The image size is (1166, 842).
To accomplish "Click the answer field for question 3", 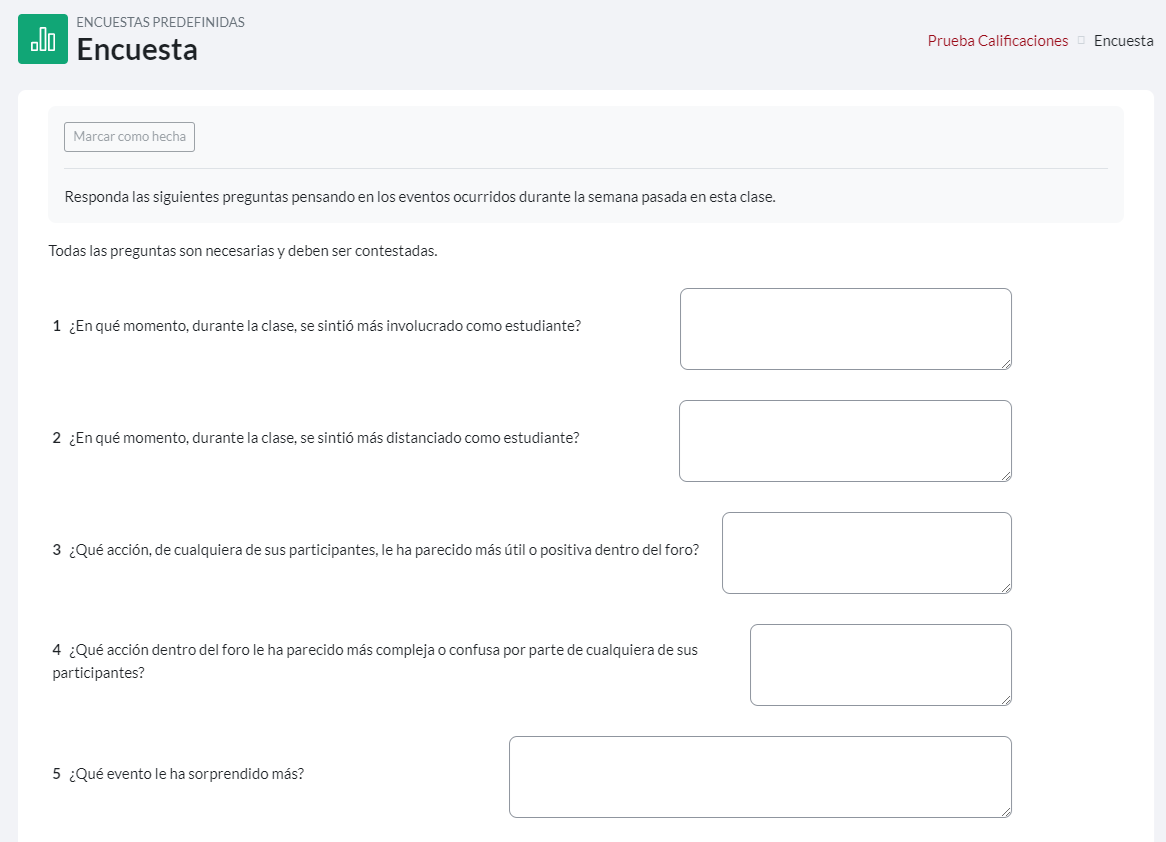I will tap(866, 553).
